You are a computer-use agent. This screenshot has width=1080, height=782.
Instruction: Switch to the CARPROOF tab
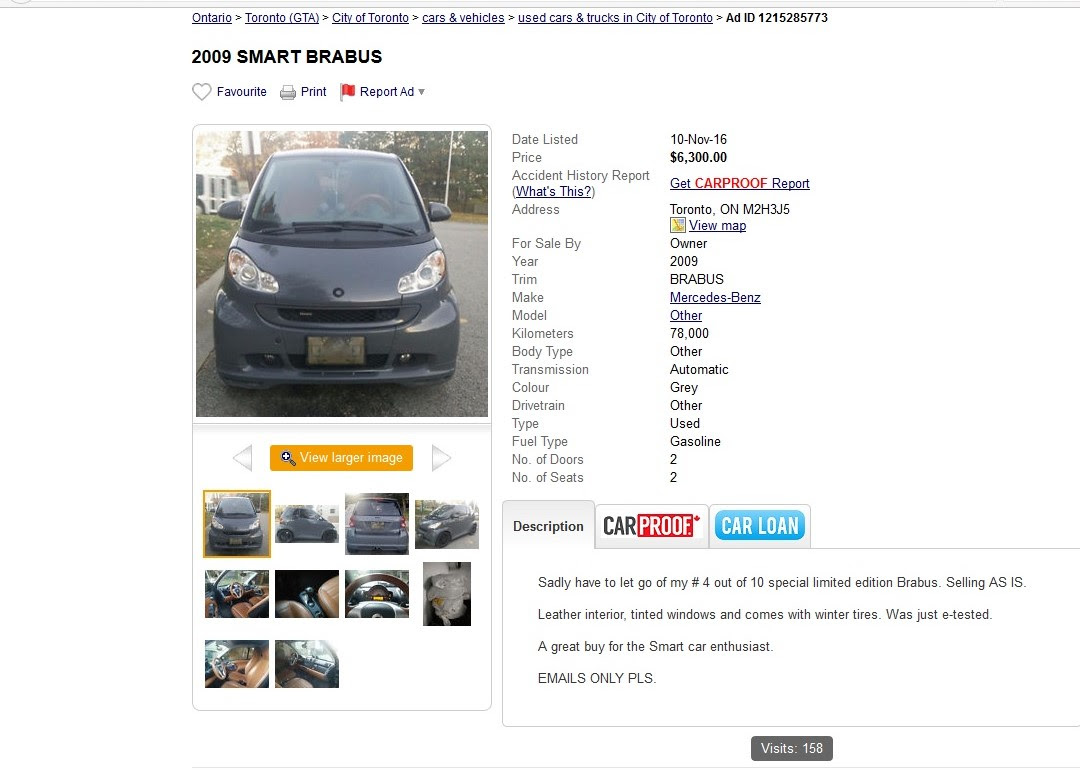[x=652, y=526]
